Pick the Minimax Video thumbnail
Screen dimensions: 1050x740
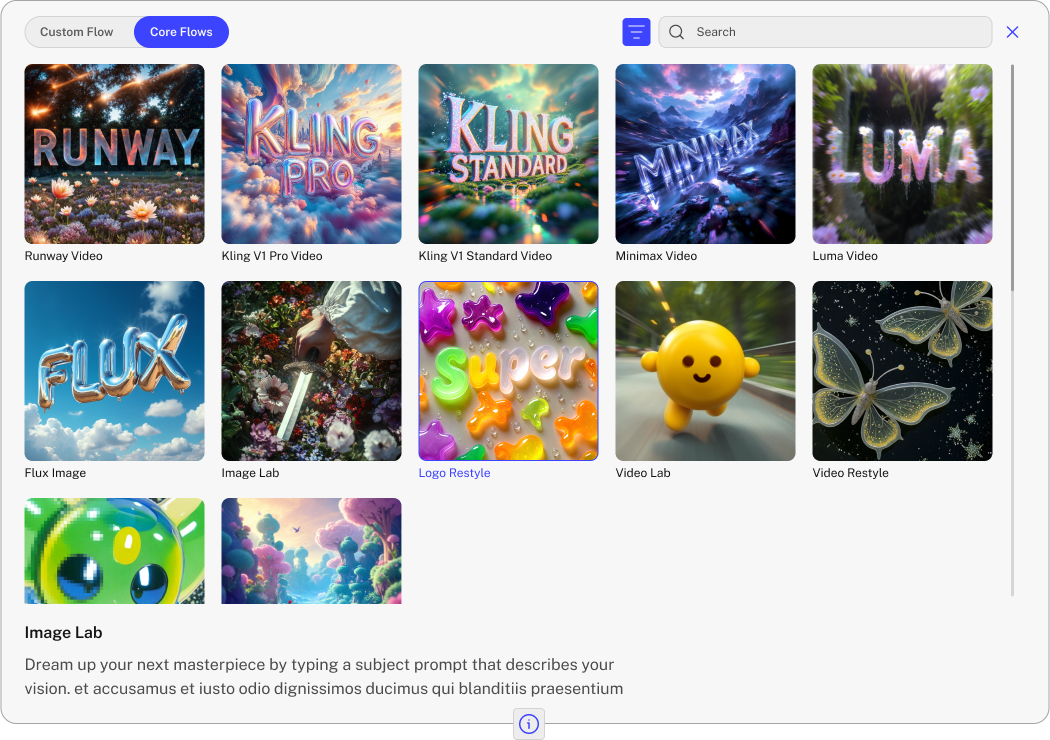click(705, 154)
